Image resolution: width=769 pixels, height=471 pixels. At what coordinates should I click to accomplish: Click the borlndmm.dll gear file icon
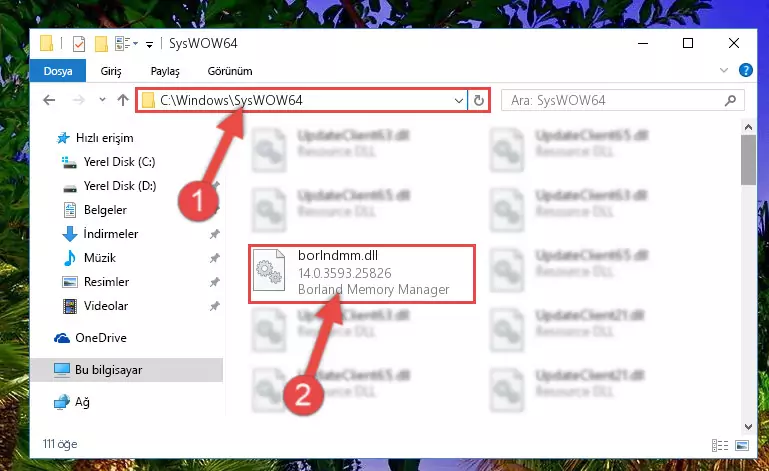tap(269, 270)
